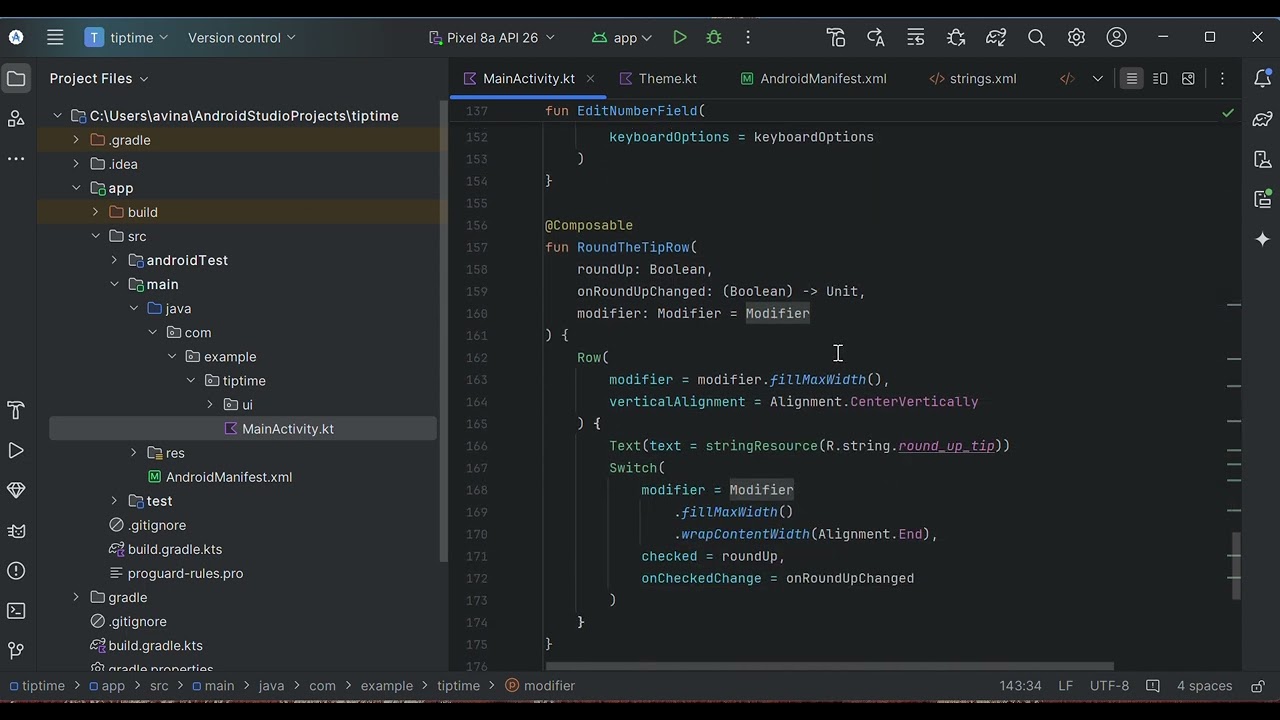Open more run actions (three dots)
Screen dimensions: 1280x720
tap(748, 38)
